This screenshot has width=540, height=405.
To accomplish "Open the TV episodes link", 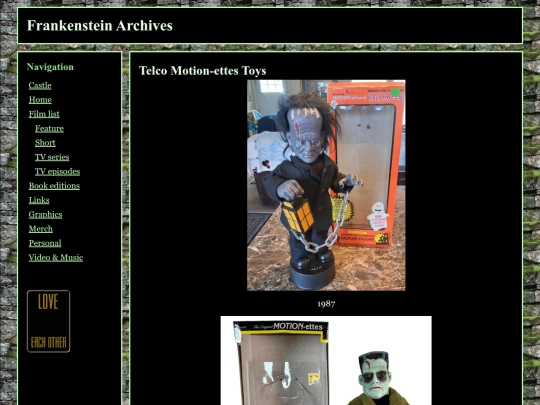I will click(58, 172).
